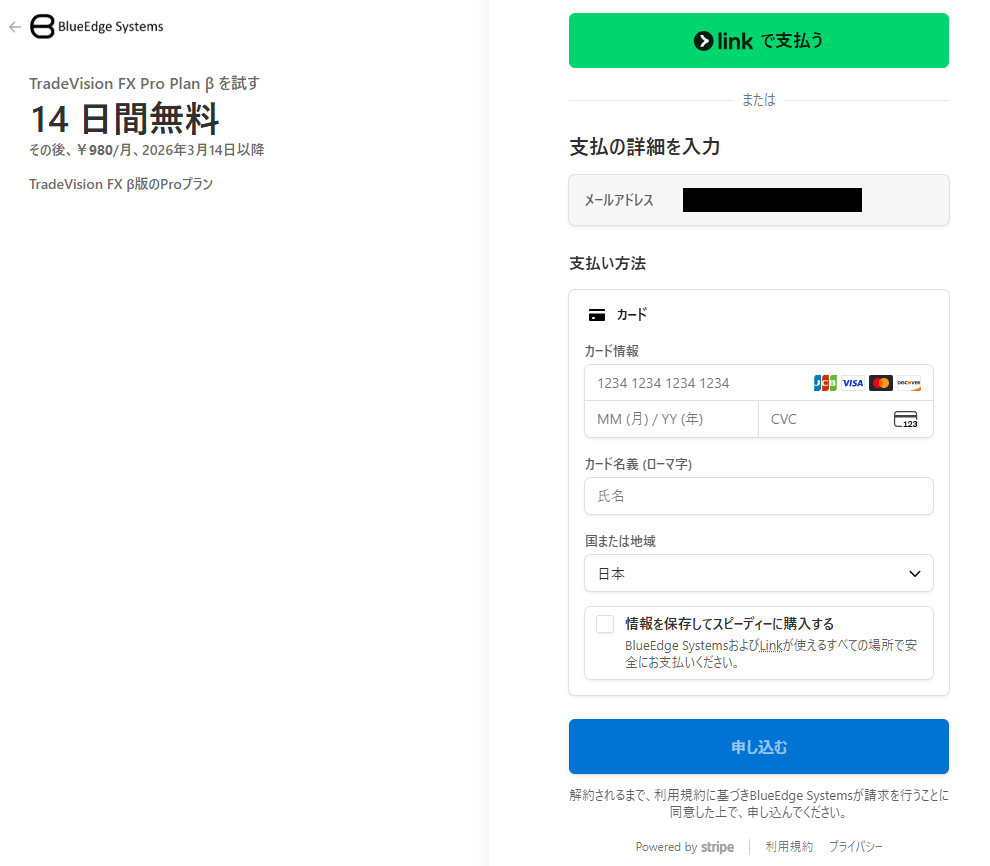Click the Discover card brand icon
The width and height of the screenshot is (990, 866).
[909, 383]
